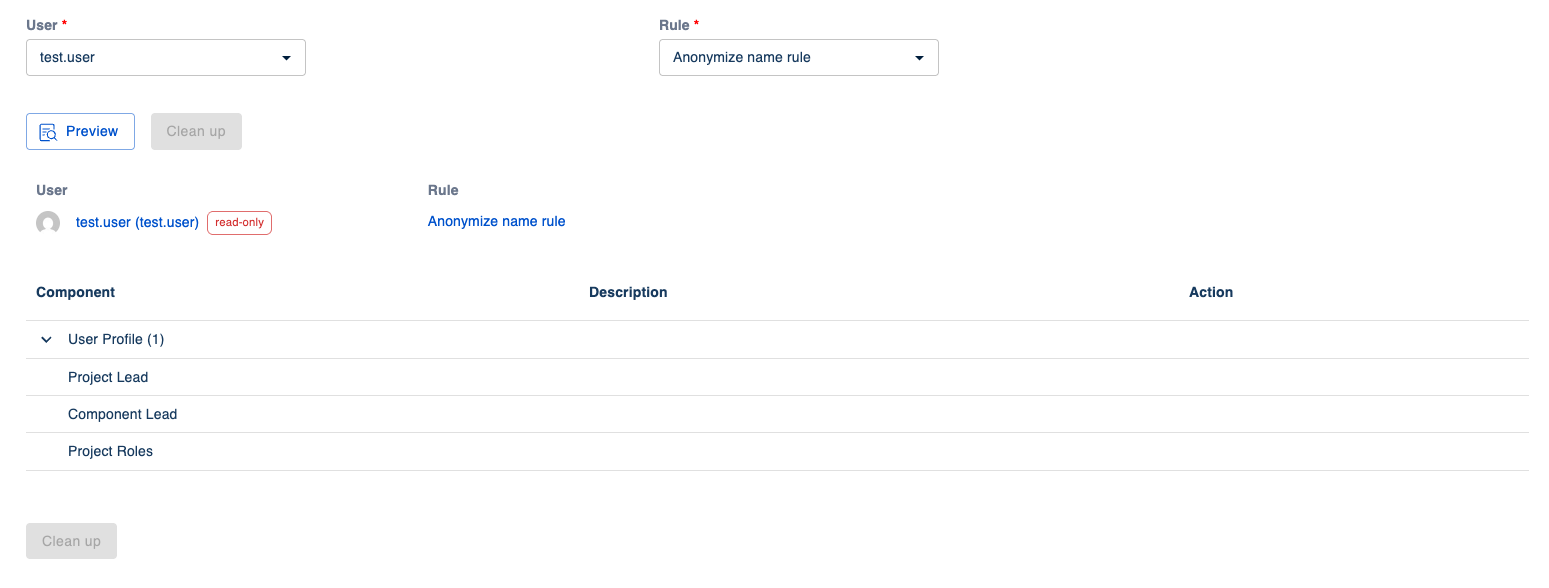Click the Action column header
Screen dimensions: 1549x588
coord(1210,292)
